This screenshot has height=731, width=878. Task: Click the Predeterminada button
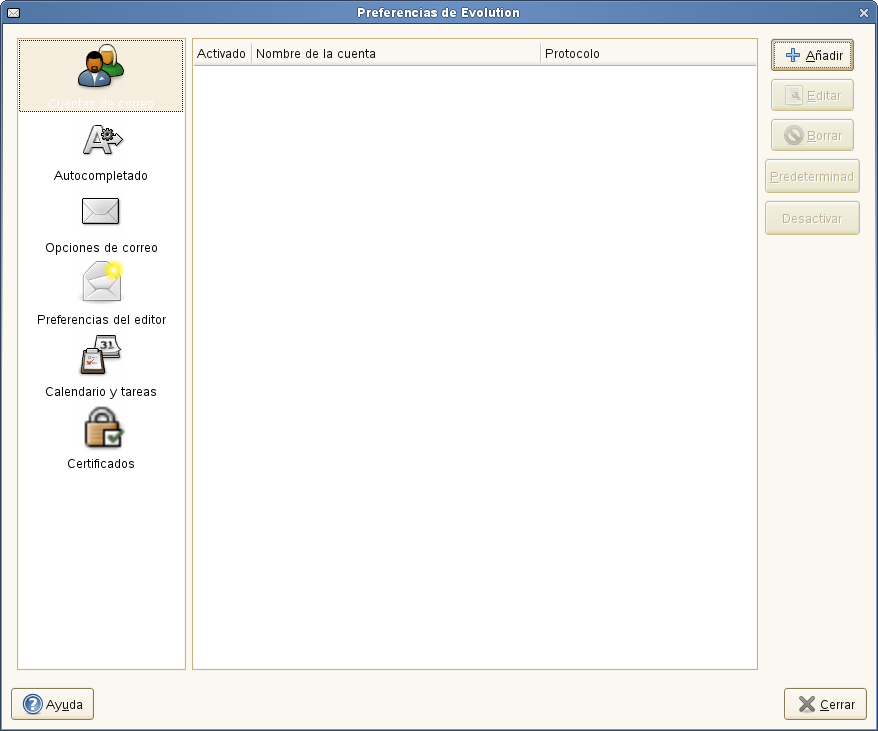coord(812,176)
